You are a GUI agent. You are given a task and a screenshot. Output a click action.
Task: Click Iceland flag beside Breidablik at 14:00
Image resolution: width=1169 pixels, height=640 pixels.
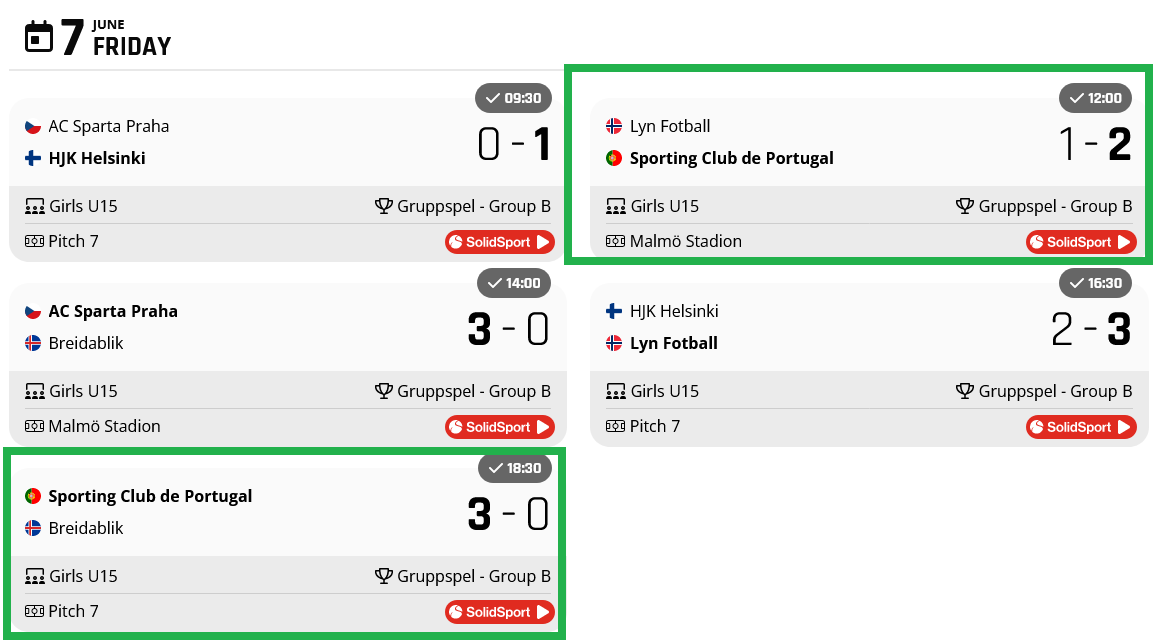(x=33, y=343)
